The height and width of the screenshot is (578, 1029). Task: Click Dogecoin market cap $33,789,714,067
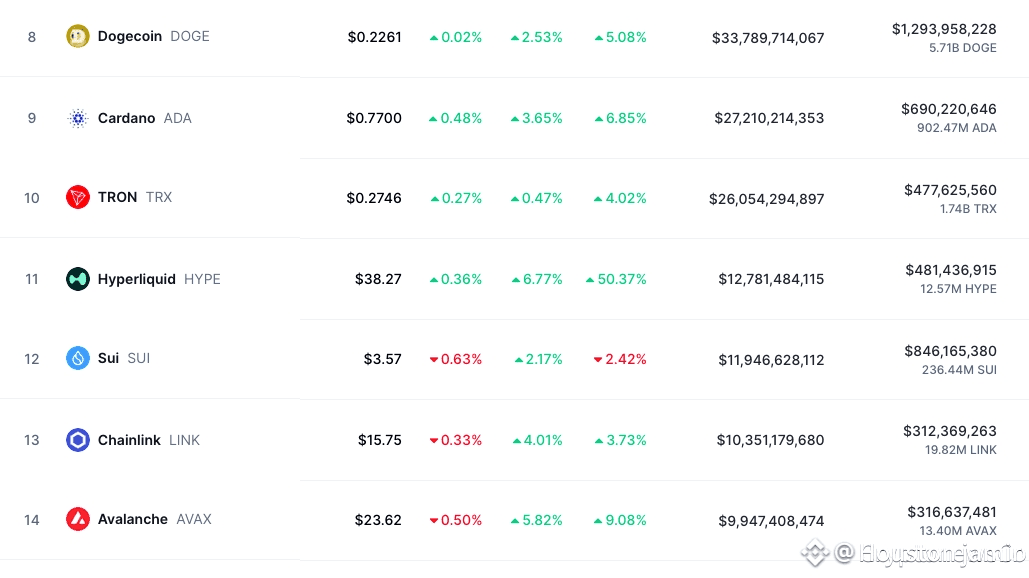coord(768,38)
